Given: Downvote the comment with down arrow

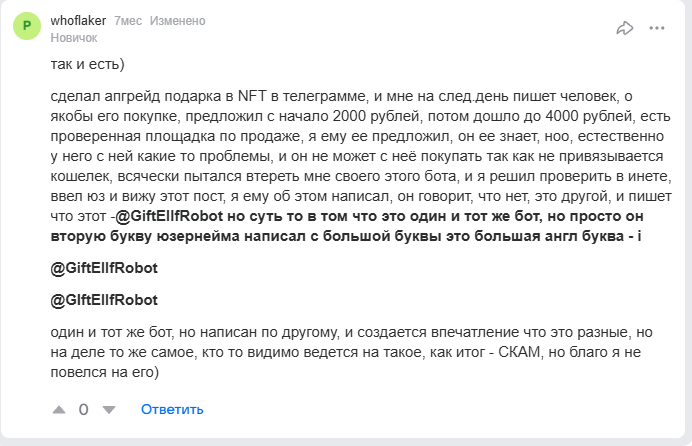Looking at the screenshot, I should pos(110,409).
